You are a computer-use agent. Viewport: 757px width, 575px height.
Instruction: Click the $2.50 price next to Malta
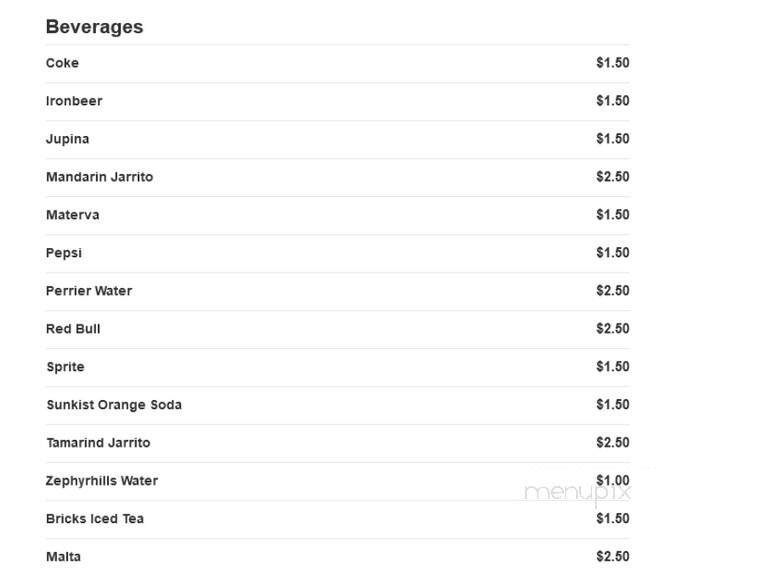click(x=612, y=557)
